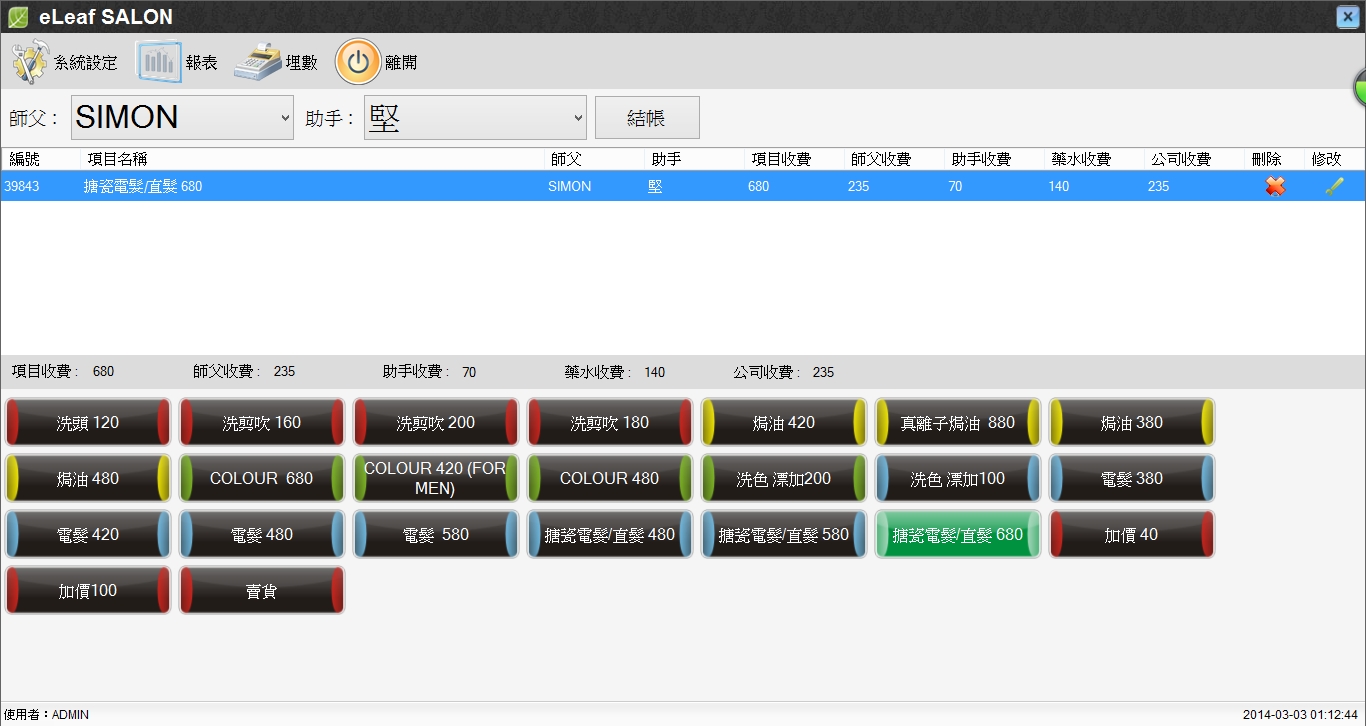Image resolution: width=1366 pixels, height=726 pixels.
Task: Select the 真離子焗油 880 button
Action: [x=958, y=423]
